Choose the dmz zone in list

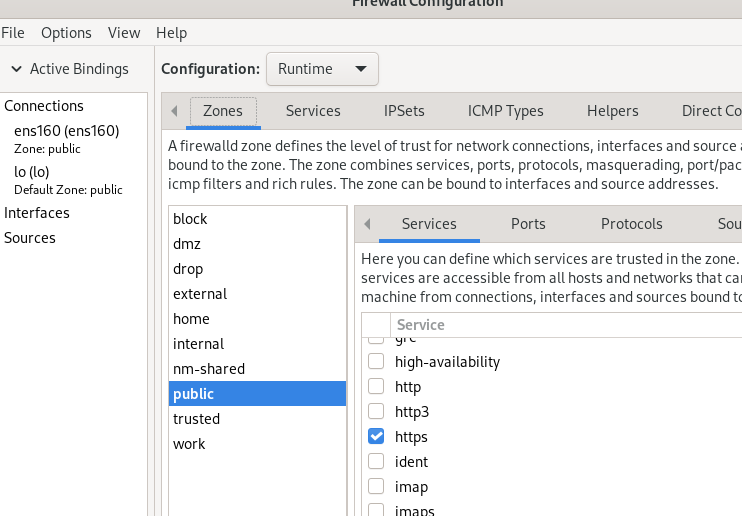[x=189, y=244]
